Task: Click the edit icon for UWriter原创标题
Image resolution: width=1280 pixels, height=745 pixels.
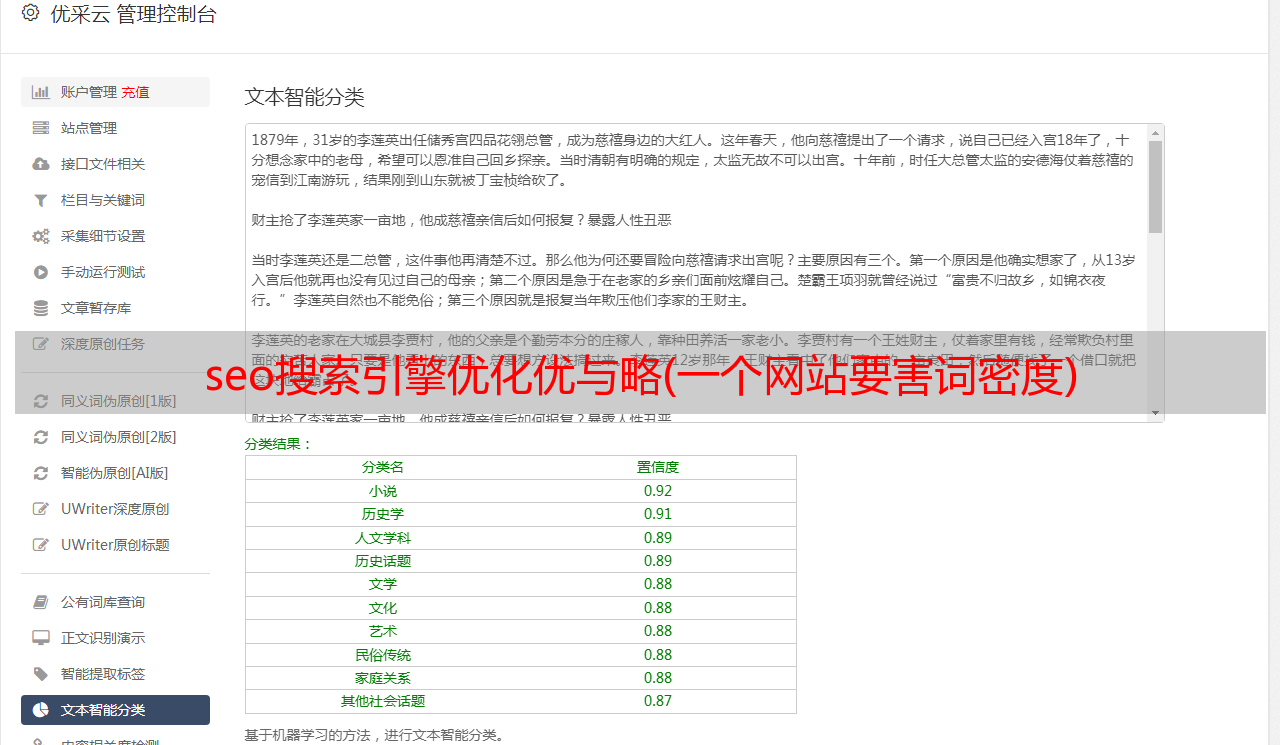Action: [x=41, y=545]
